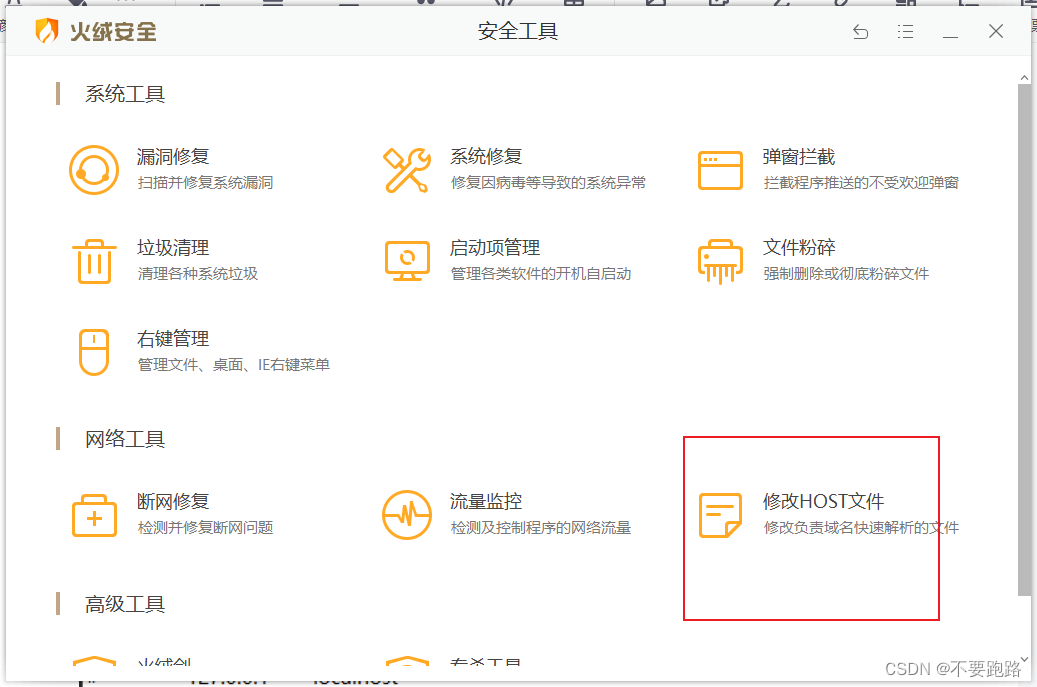Click the 火绒安全 flame shield logo
Image resolution: width=1037 pixels, height=687 pixels.
click(x=47, y=31)
